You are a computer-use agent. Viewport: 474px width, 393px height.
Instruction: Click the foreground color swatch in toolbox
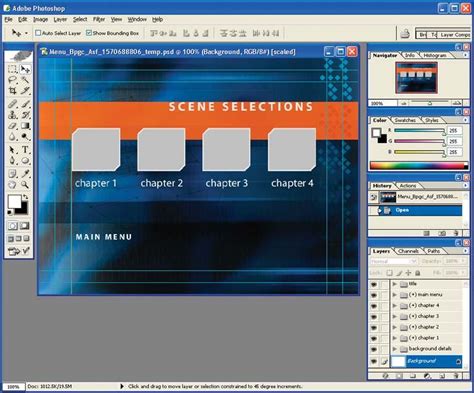pyautogui.click(x=14, y=201)
